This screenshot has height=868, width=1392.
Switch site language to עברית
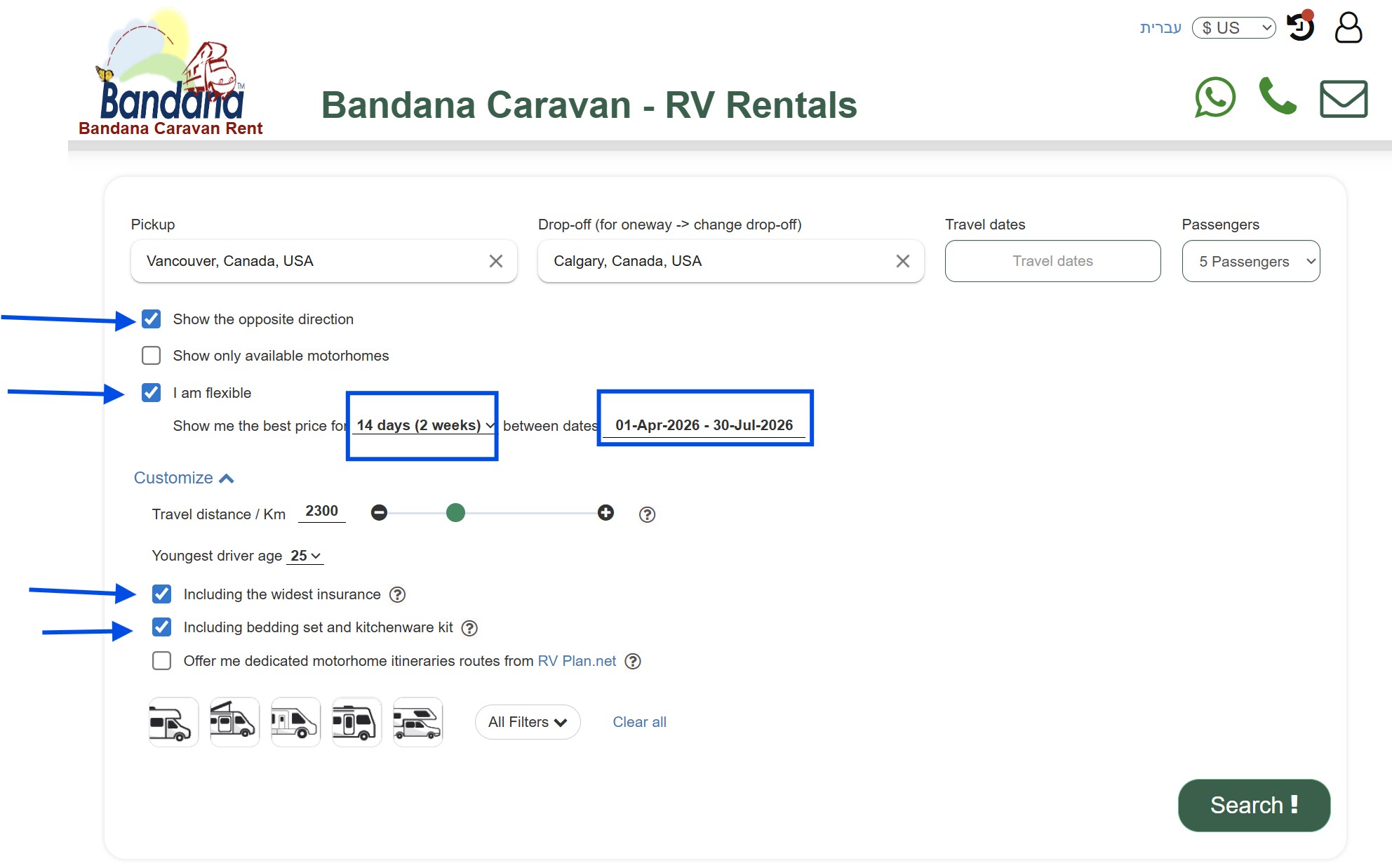click(1160, 28)
